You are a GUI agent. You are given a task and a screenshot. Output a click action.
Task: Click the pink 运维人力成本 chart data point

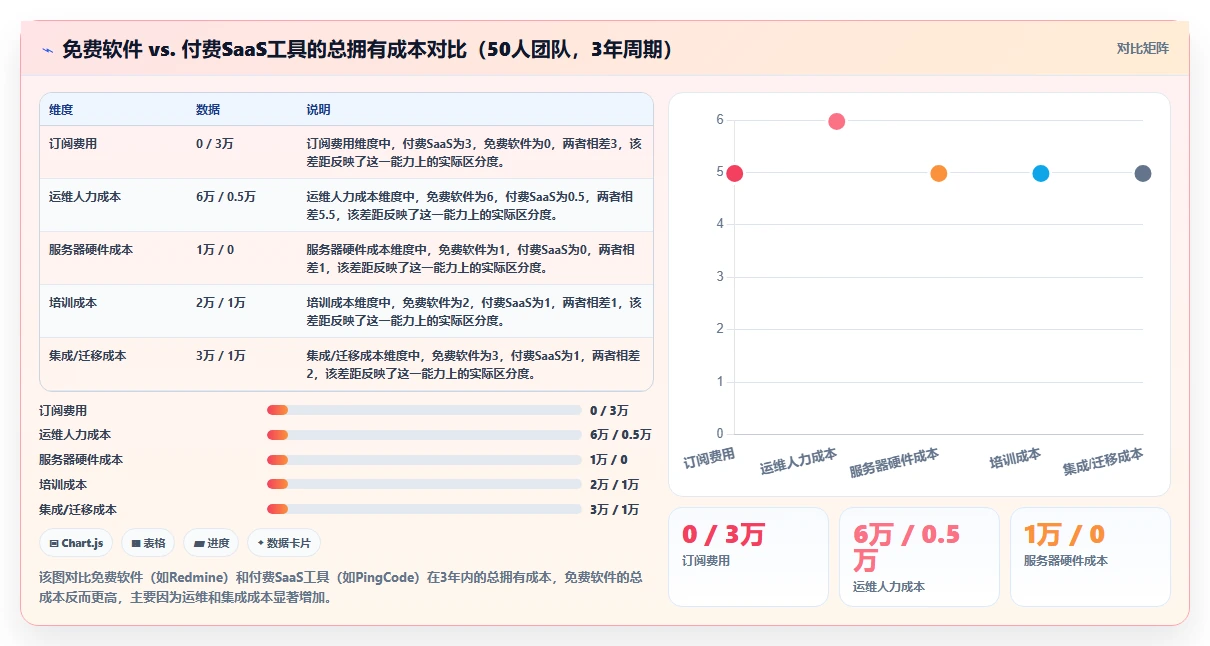837,121
